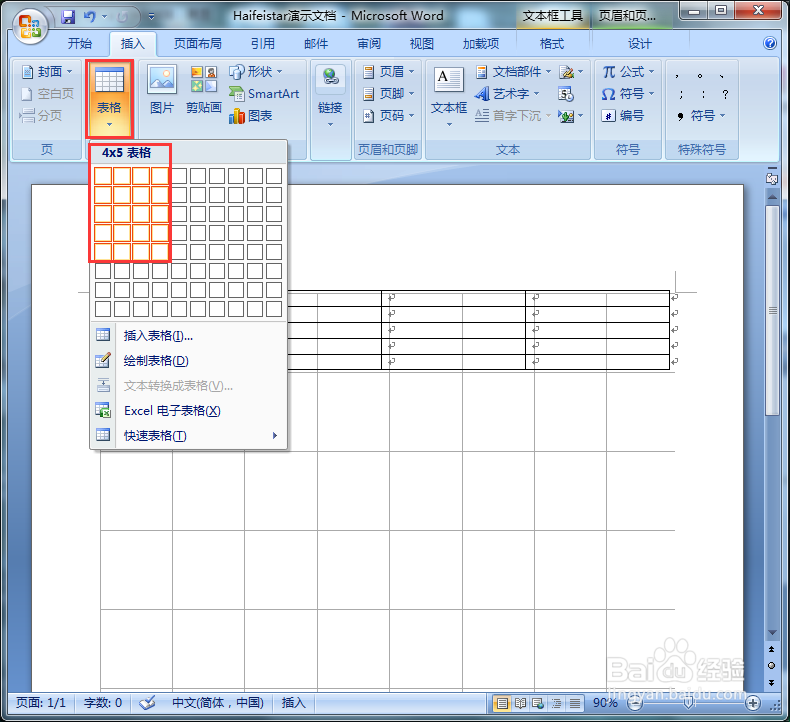Open the Review (审阅) tab
790x722 pixels.
(369, 44)
